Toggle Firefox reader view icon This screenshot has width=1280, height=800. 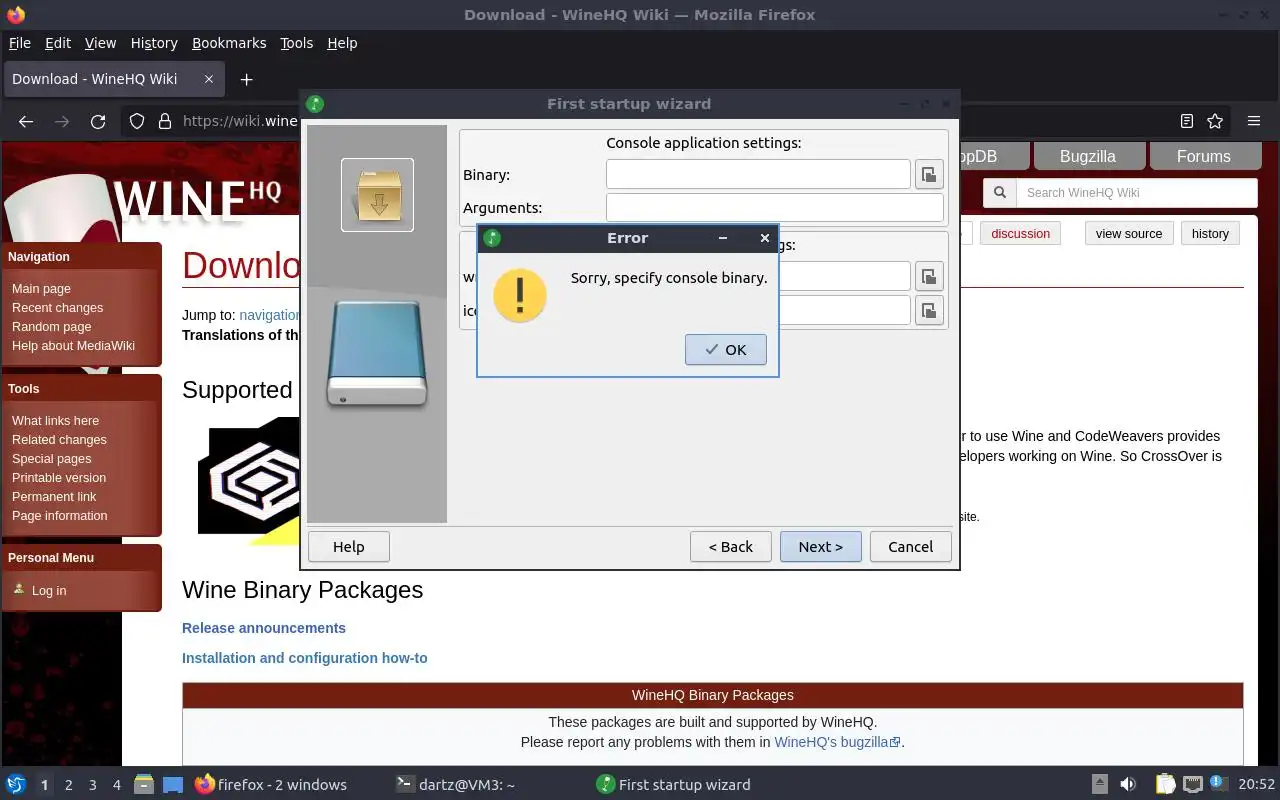click(x=1187, y=121)
